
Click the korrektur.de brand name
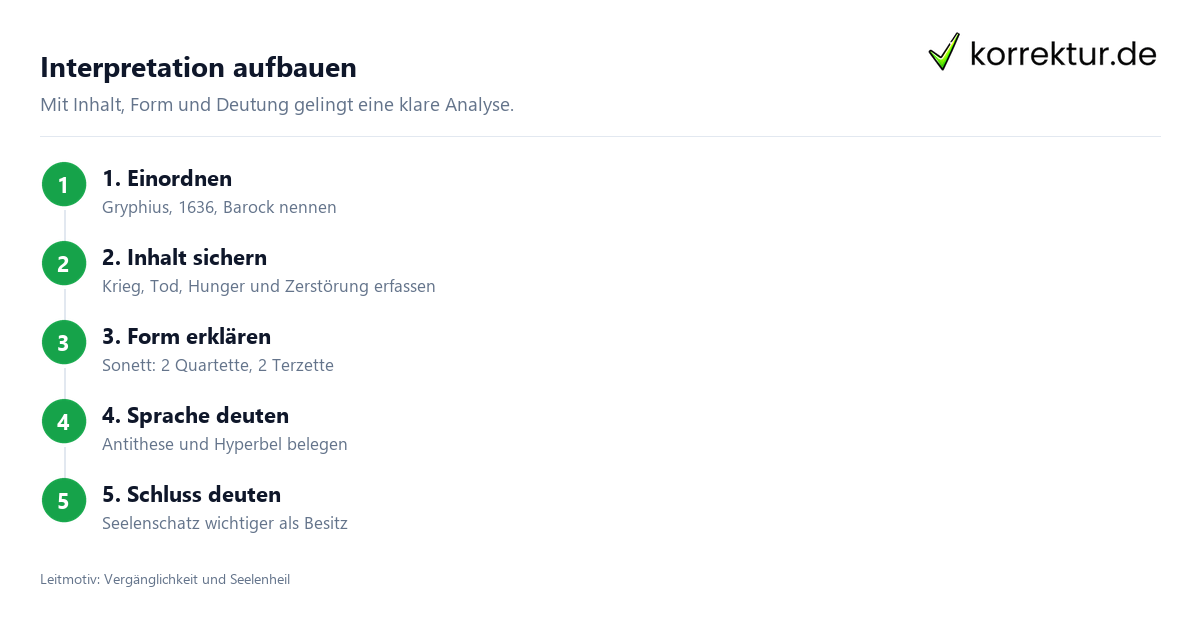click(1063, 54)
